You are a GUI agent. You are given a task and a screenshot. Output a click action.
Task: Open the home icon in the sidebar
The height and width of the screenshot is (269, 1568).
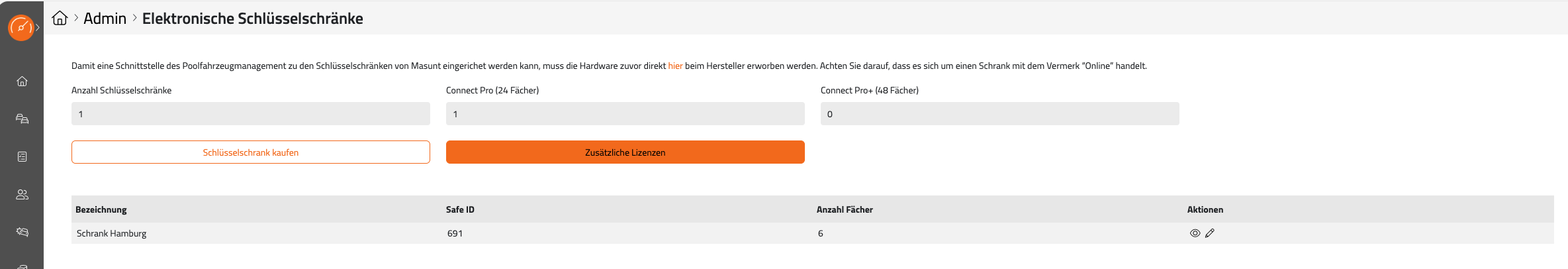[x=22, y=81]
